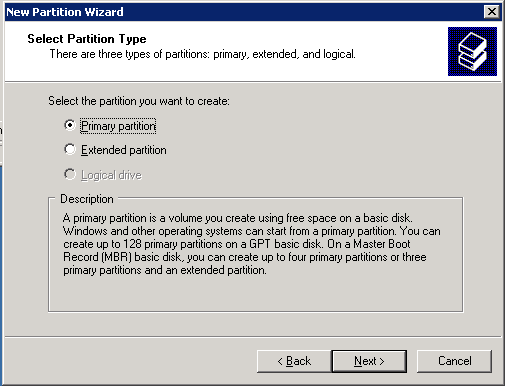Click the 'three types of partitions' subtitle
Viewport: 505px width, 386px height.
(203, 54)
